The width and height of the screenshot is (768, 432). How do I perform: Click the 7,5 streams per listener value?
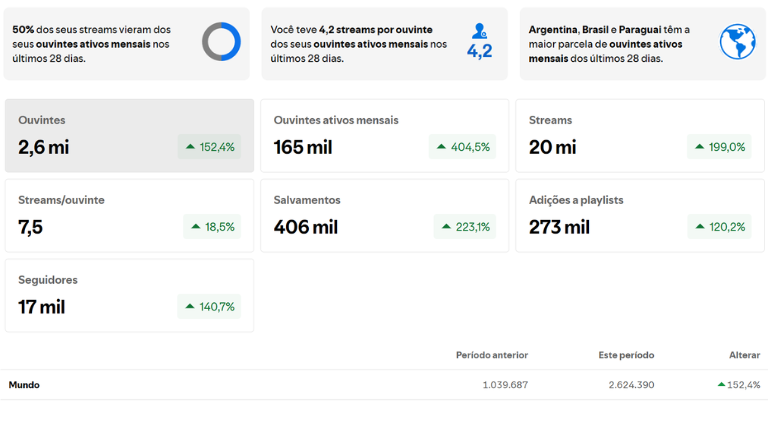30,228
